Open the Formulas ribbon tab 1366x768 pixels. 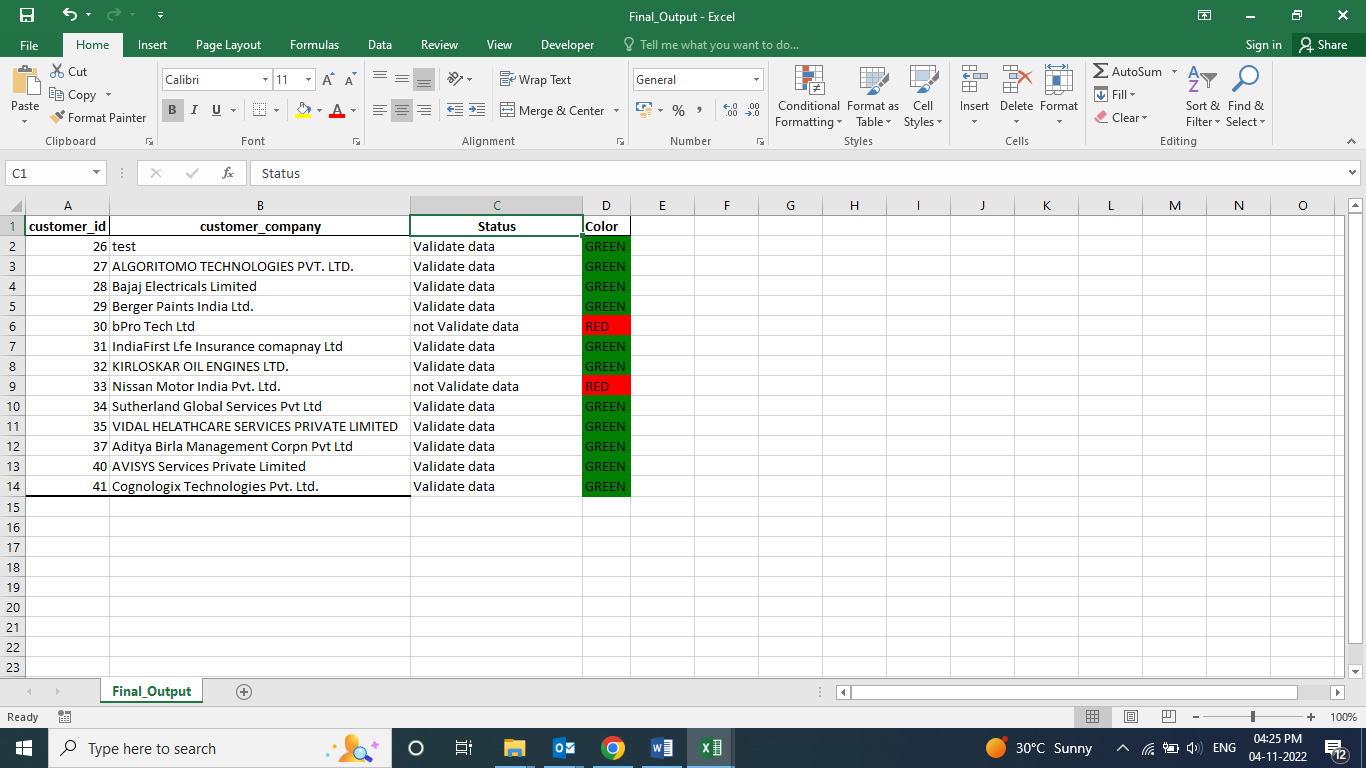pos(314,45)
